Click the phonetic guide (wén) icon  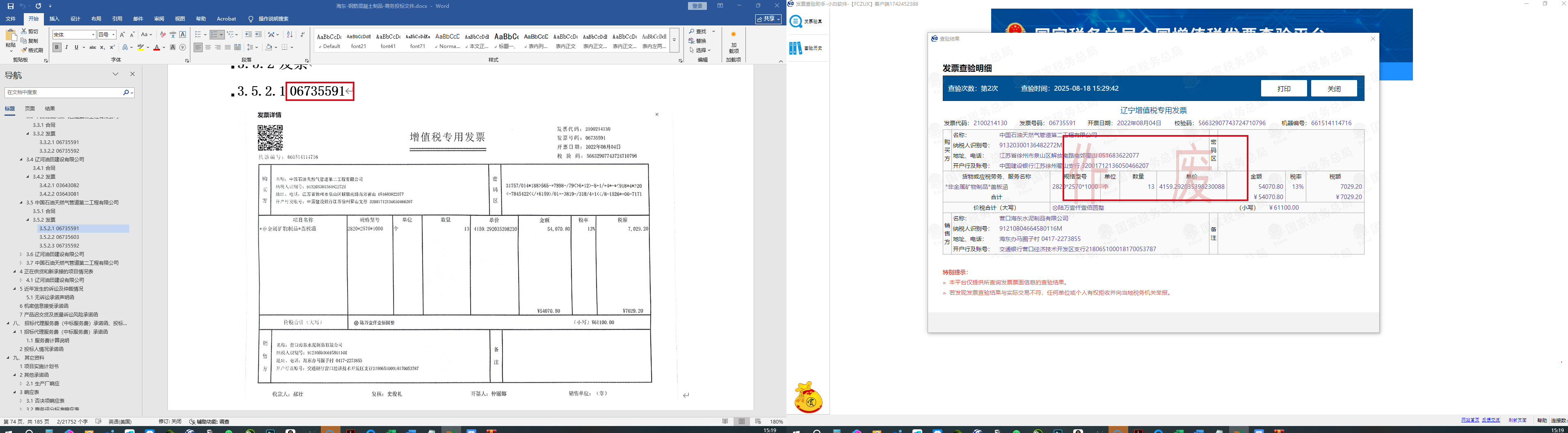tap(173, 35)
